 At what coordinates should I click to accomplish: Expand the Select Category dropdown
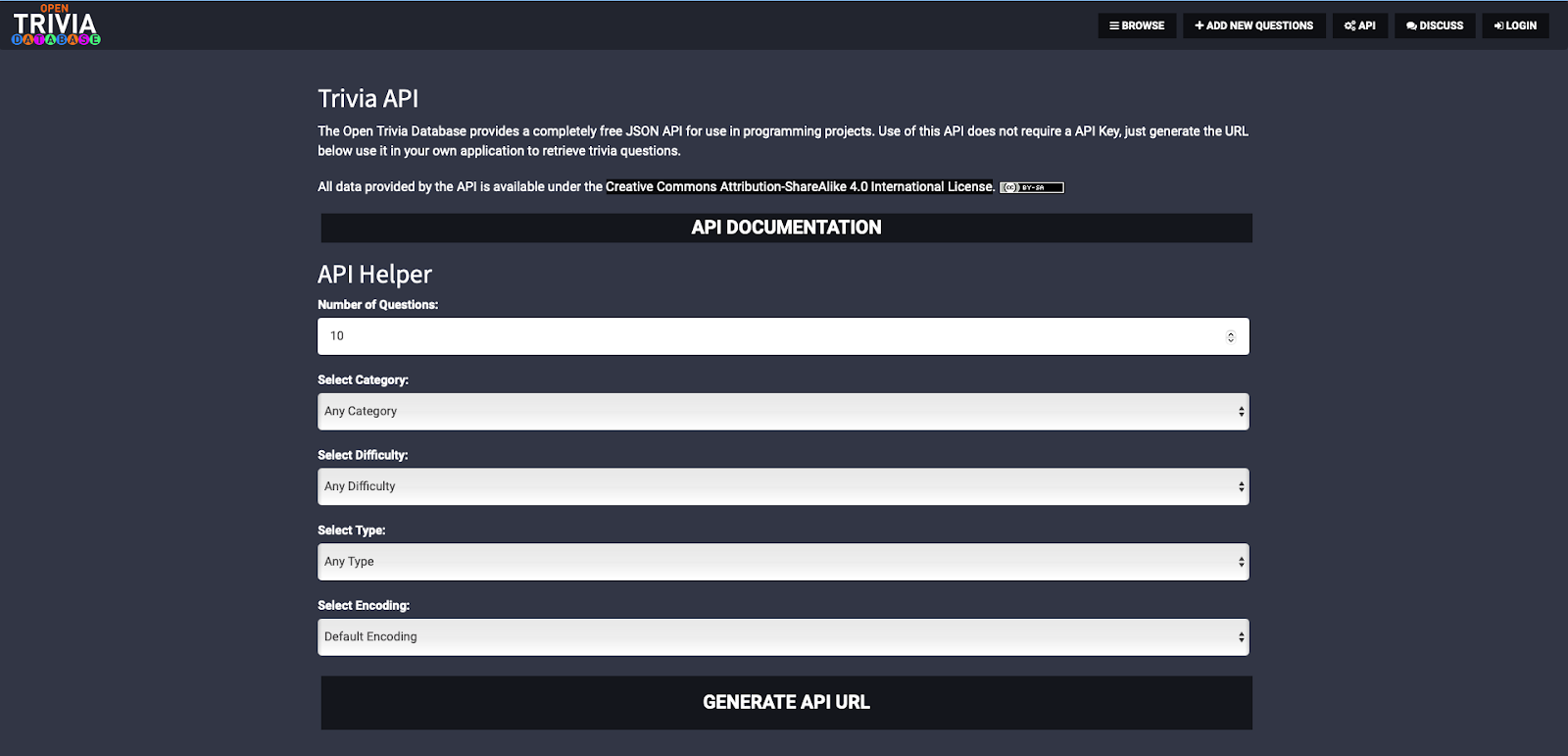click(x=783, y=412)
